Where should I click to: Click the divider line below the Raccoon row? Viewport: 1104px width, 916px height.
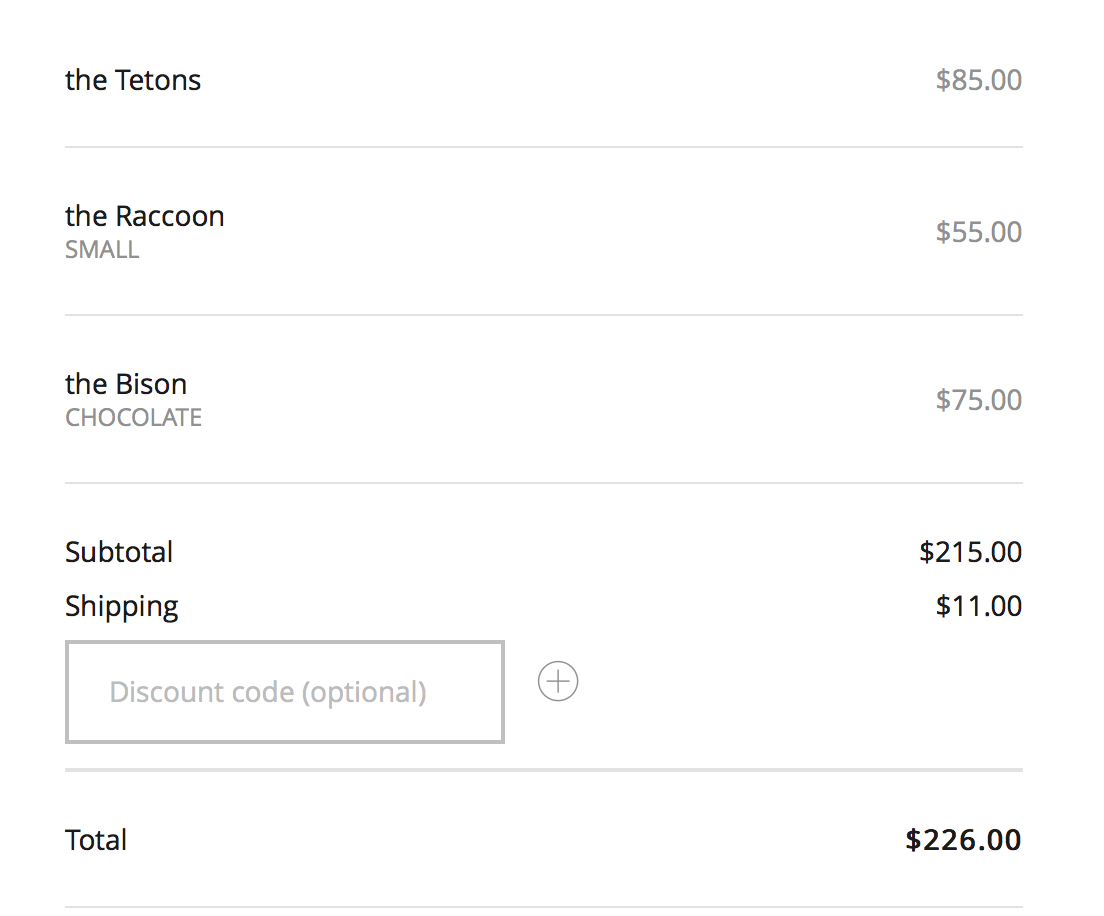[544, 315]
